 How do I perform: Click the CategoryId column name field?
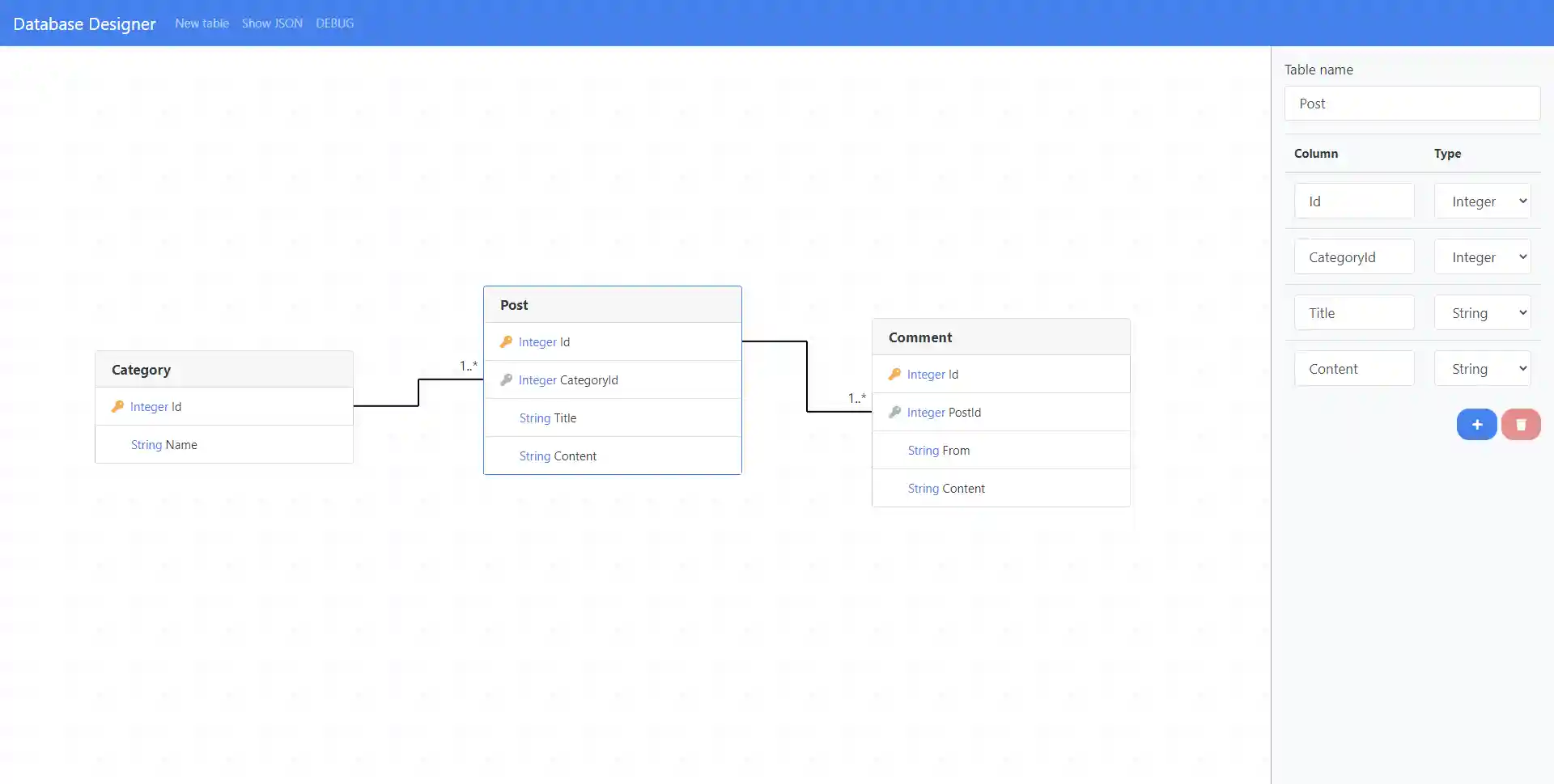1354,257
